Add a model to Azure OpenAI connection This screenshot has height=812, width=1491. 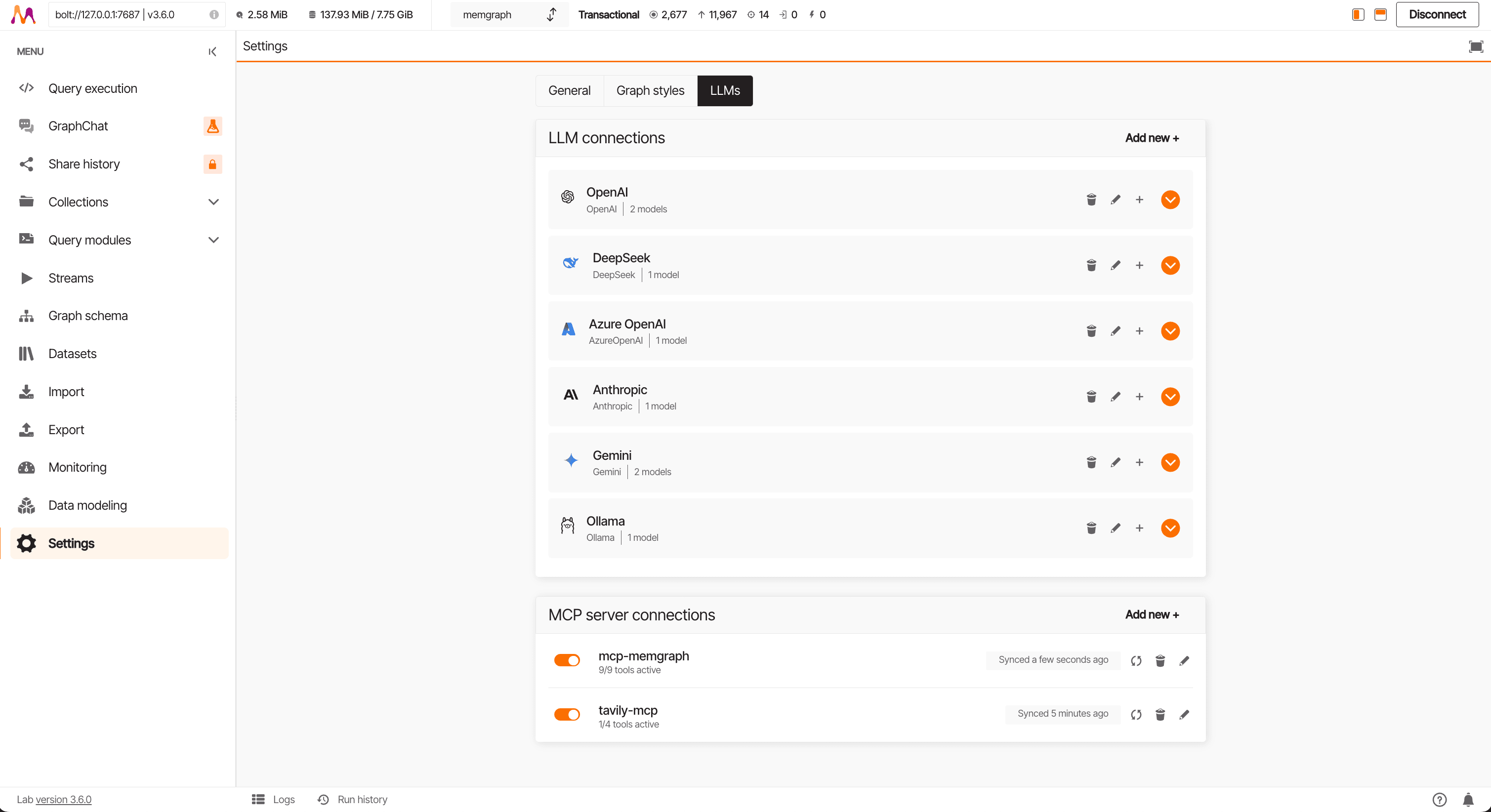click(x=1139, y=331)
